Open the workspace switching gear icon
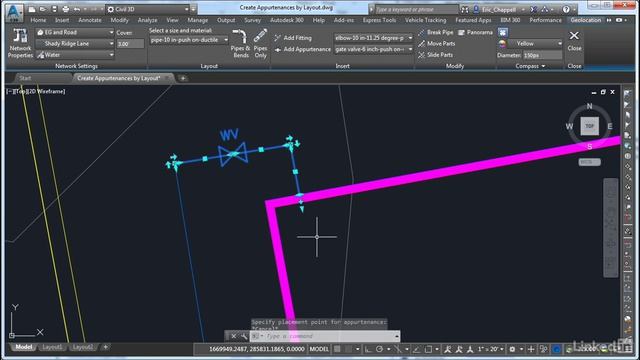The image size is (640, 360). click(x=512, y=349)
